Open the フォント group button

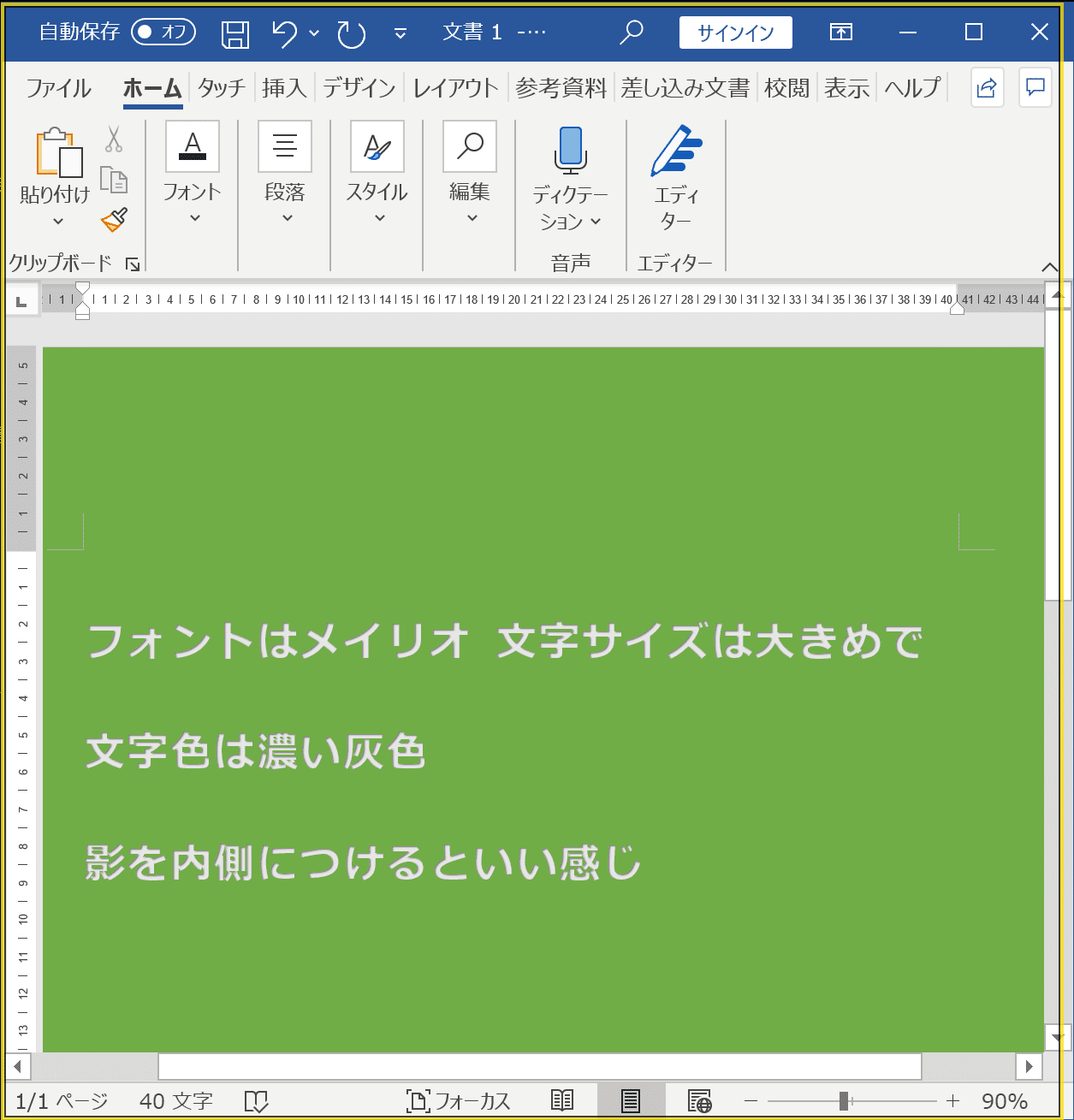coord(193,174)
